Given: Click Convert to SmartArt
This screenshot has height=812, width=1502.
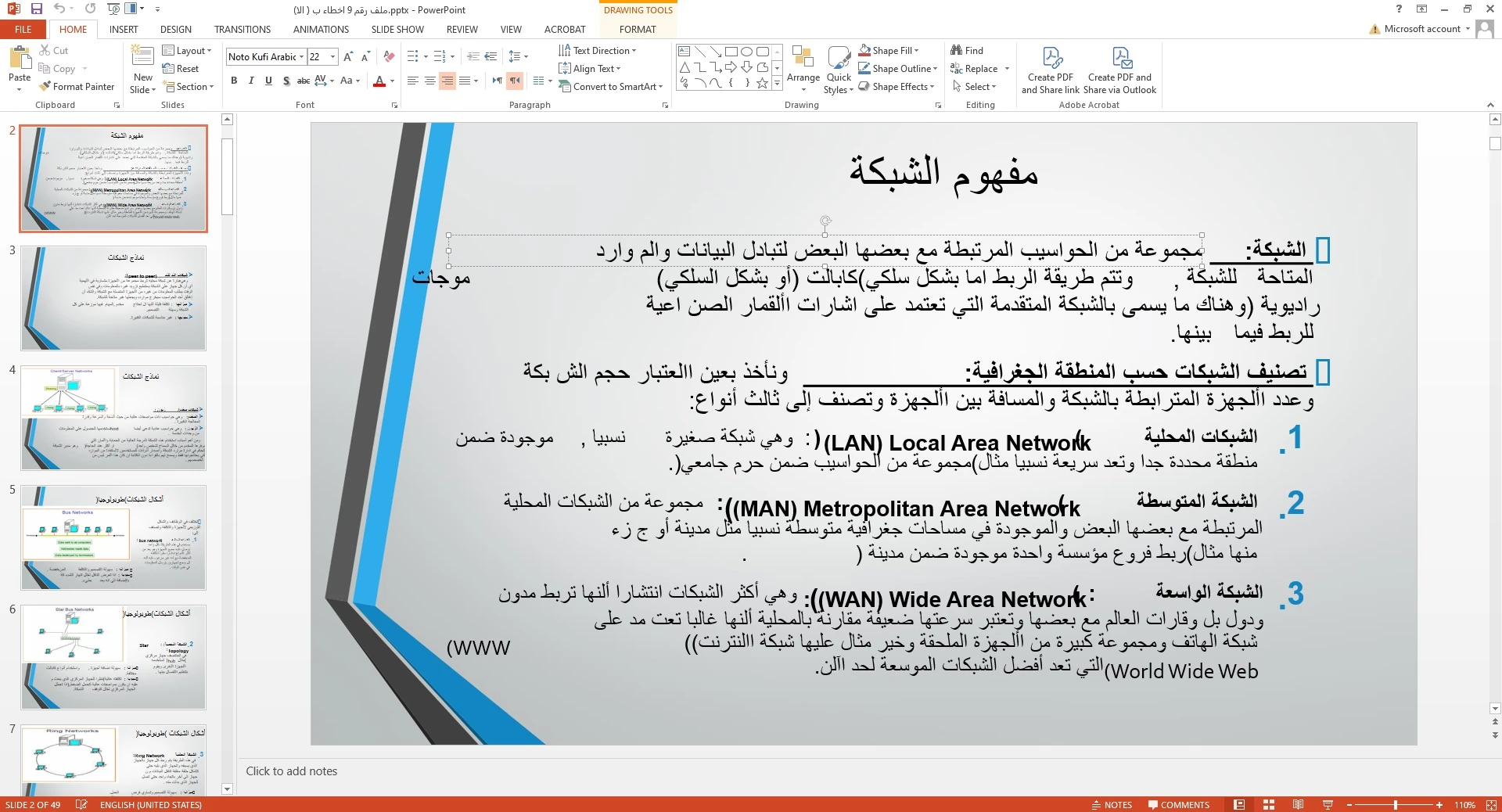Looking at the screenshot, I should [x=610, y=87].
